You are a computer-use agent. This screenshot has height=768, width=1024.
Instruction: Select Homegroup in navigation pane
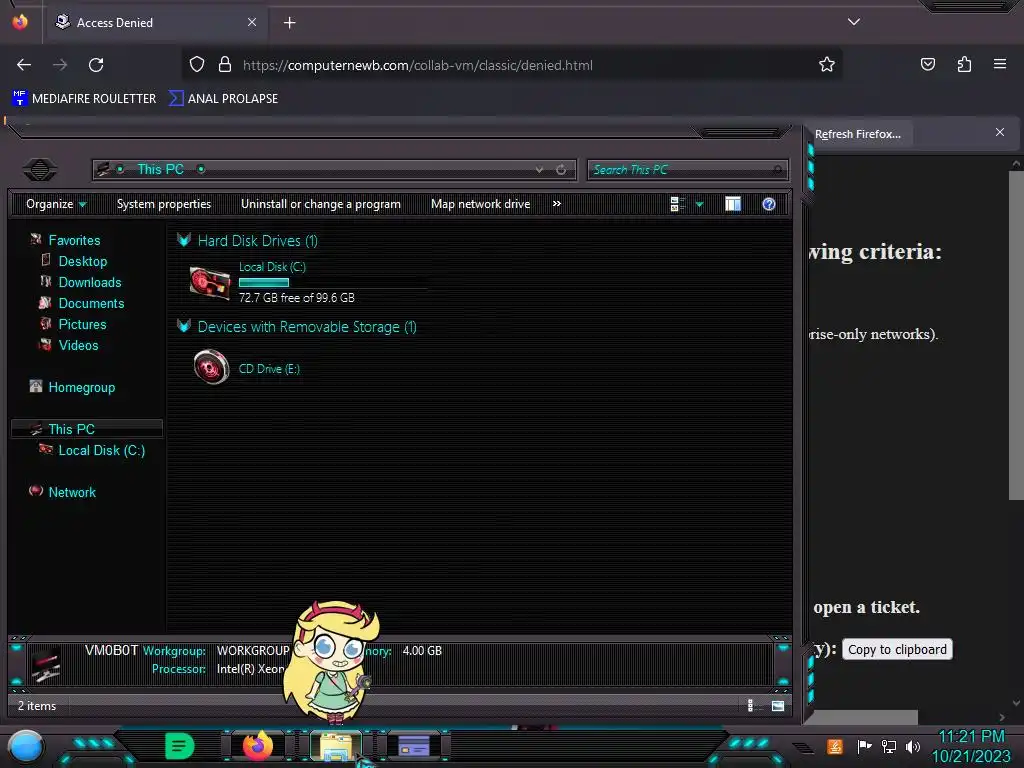pos(81,387)
